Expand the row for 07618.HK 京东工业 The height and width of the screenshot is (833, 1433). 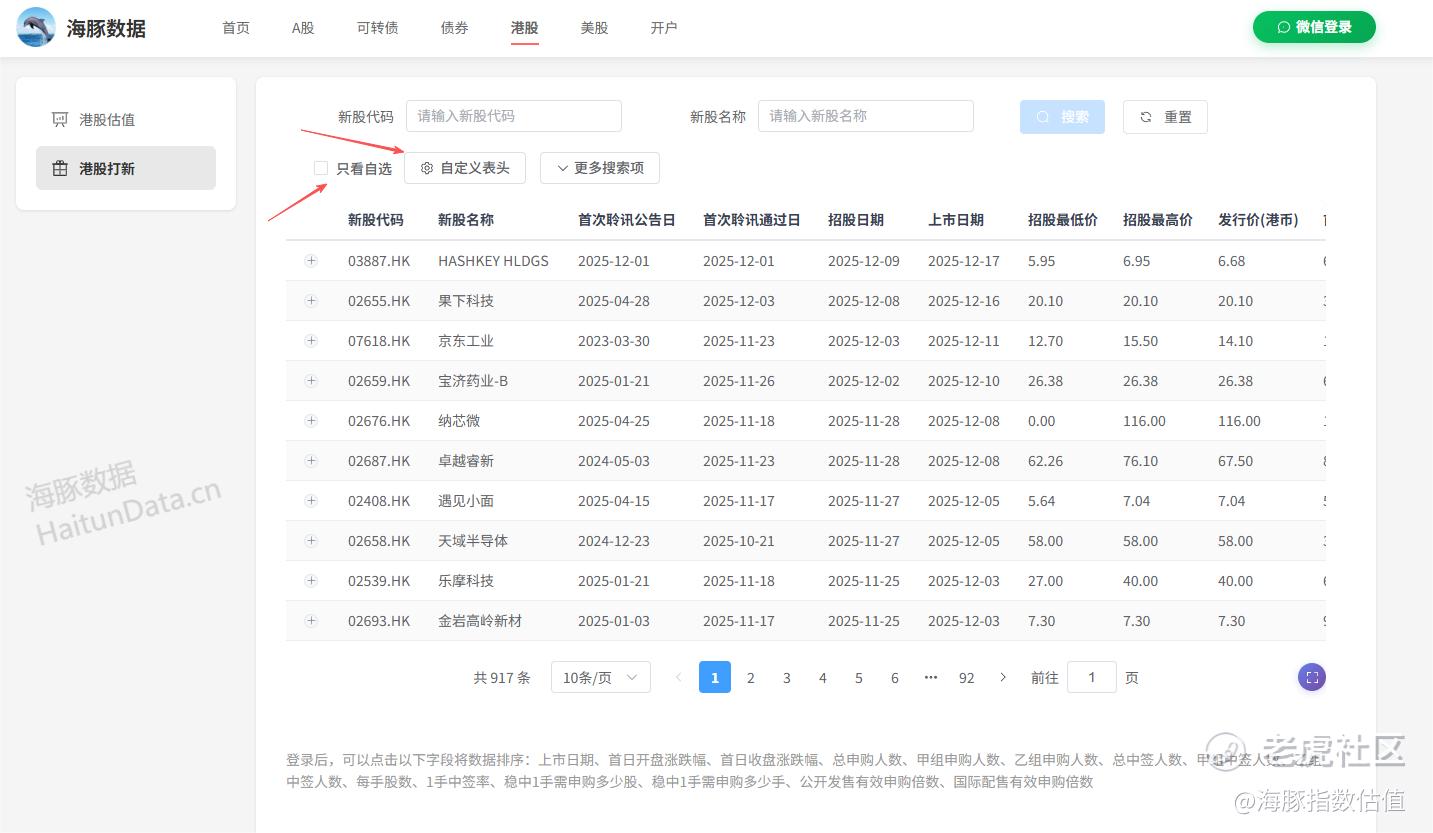[311, 341]
